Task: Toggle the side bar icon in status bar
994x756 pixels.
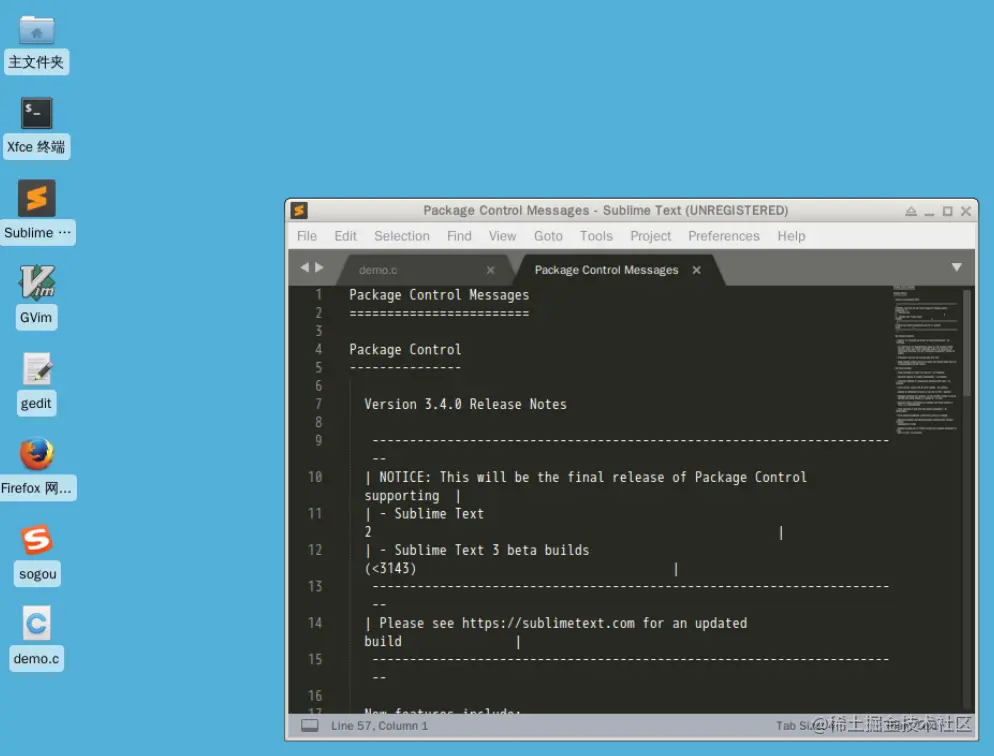Action: pos(309,726)
